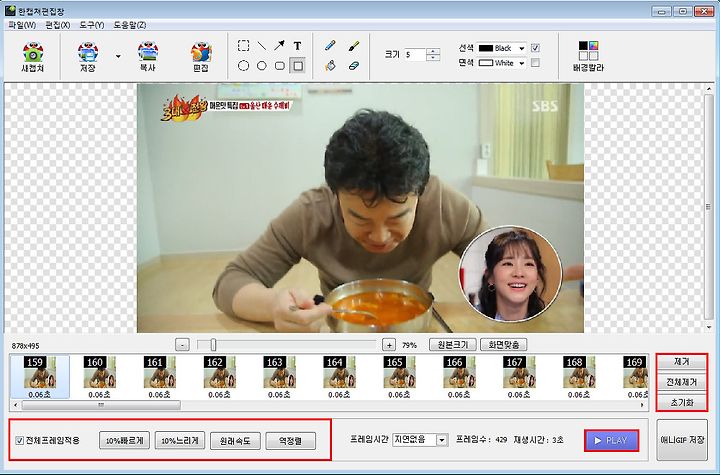Select the arrow drawing tool
This screenshot has height=475, width=720.
click(x=279, y=45)
